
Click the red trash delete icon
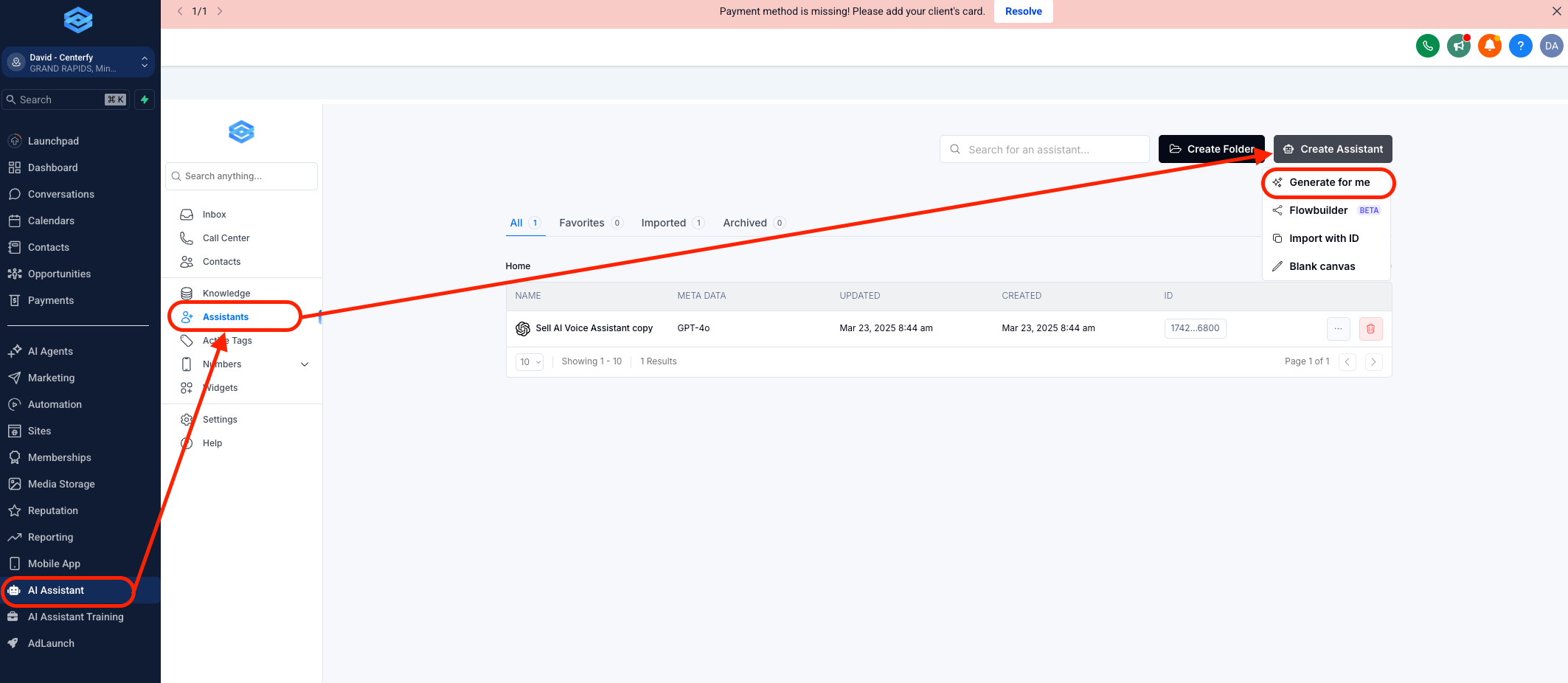[1370, 329]
